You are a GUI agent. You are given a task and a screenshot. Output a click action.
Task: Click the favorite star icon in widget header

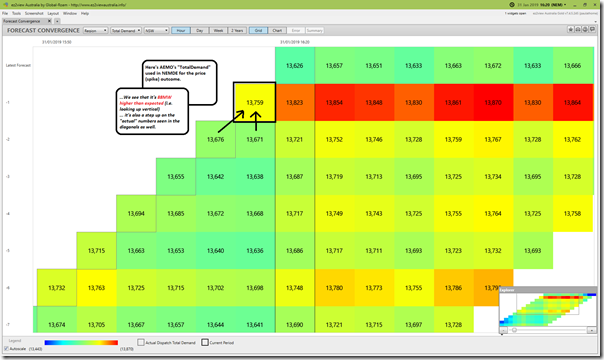click(570, 30)
